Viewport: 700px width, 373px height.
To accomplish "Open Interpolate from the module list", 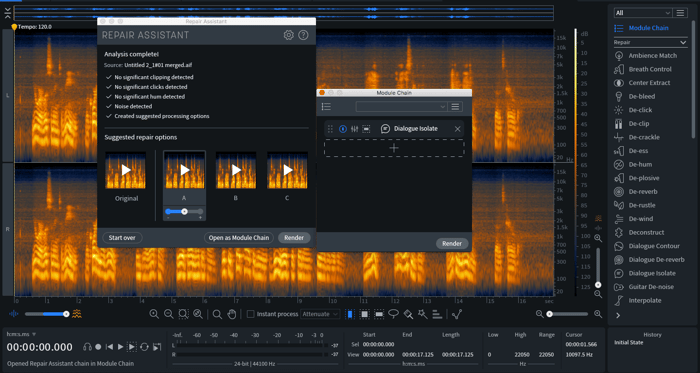I will 645,300.
